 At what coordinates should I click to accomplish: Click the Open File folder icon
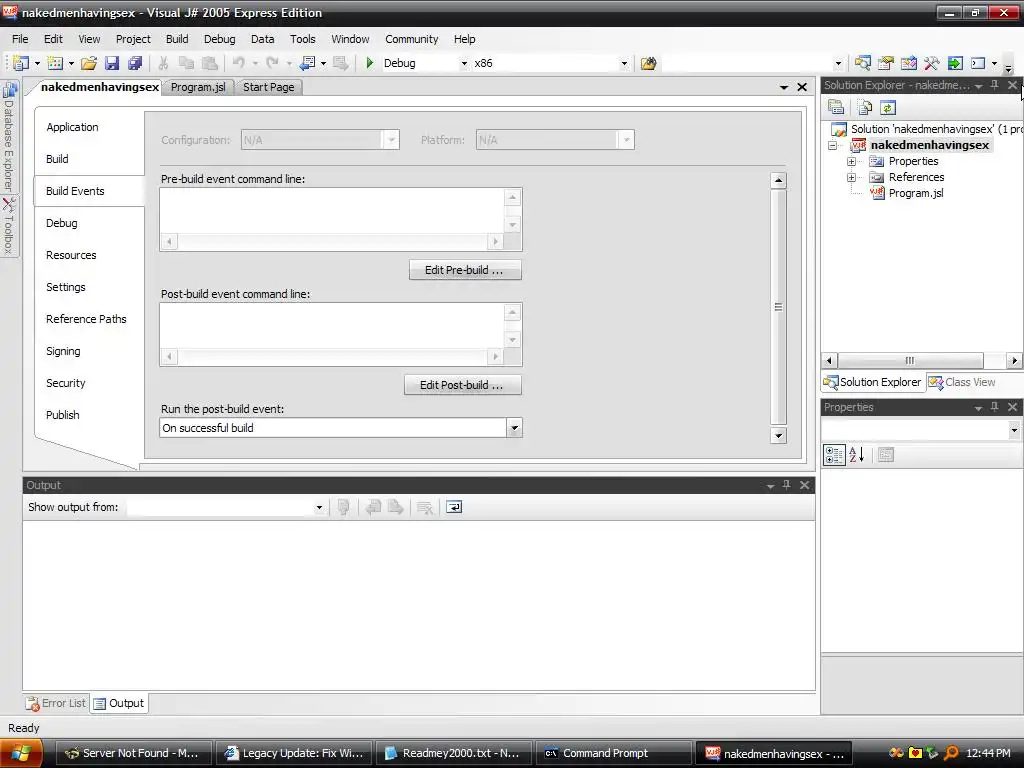pyautogui.click(x=89, y=63)
